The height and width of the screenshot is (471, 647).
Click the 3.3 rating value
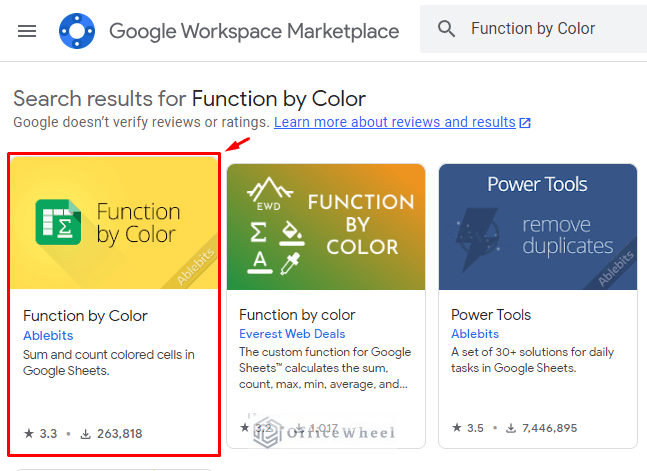48,434
